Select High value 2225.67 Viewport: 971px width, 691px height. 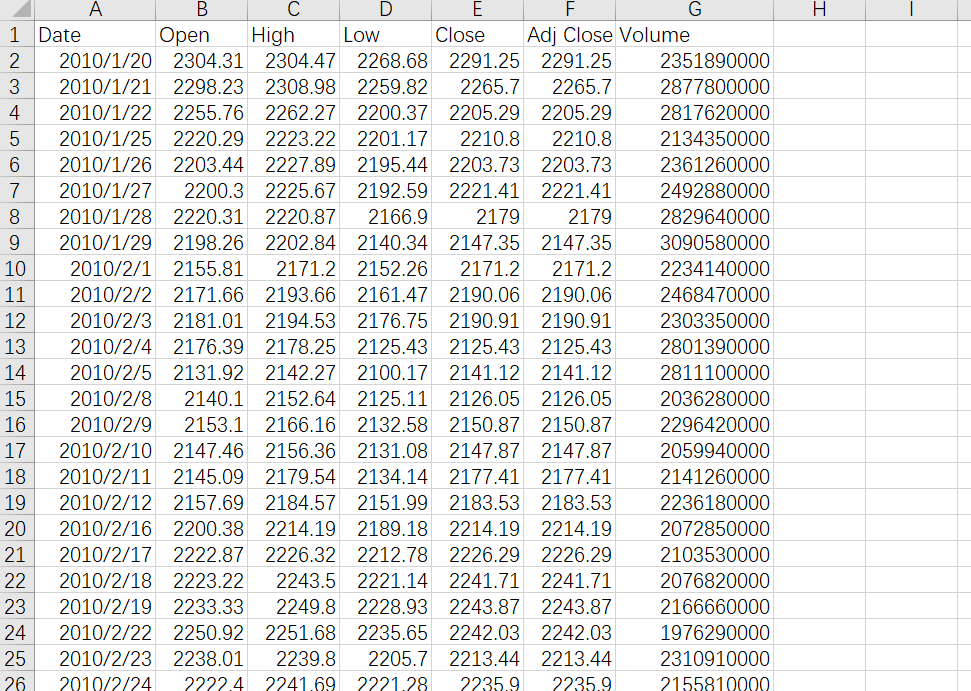(x=294, y=191)
